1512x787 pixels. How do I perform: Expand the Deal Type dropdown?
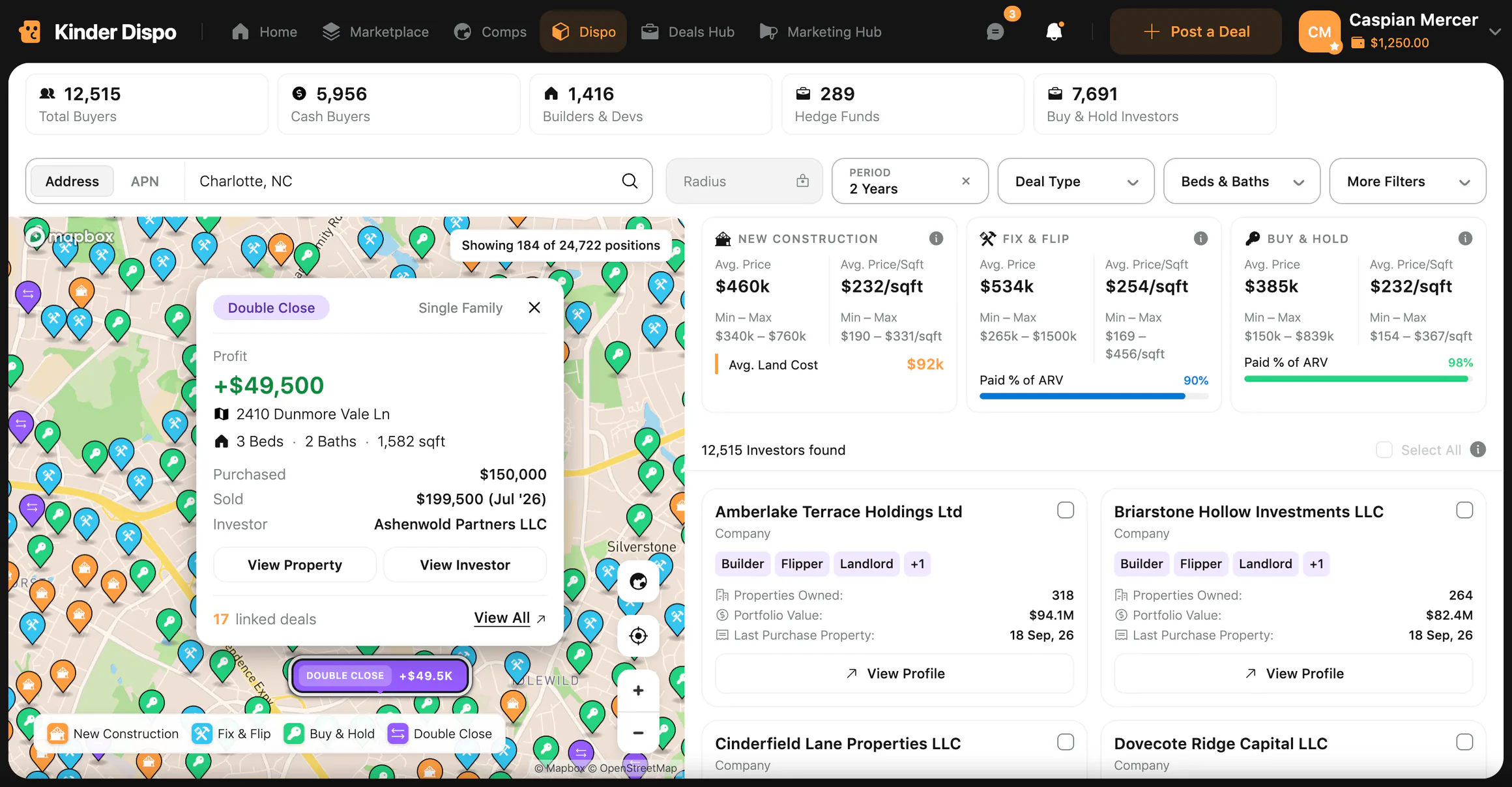1076,181
